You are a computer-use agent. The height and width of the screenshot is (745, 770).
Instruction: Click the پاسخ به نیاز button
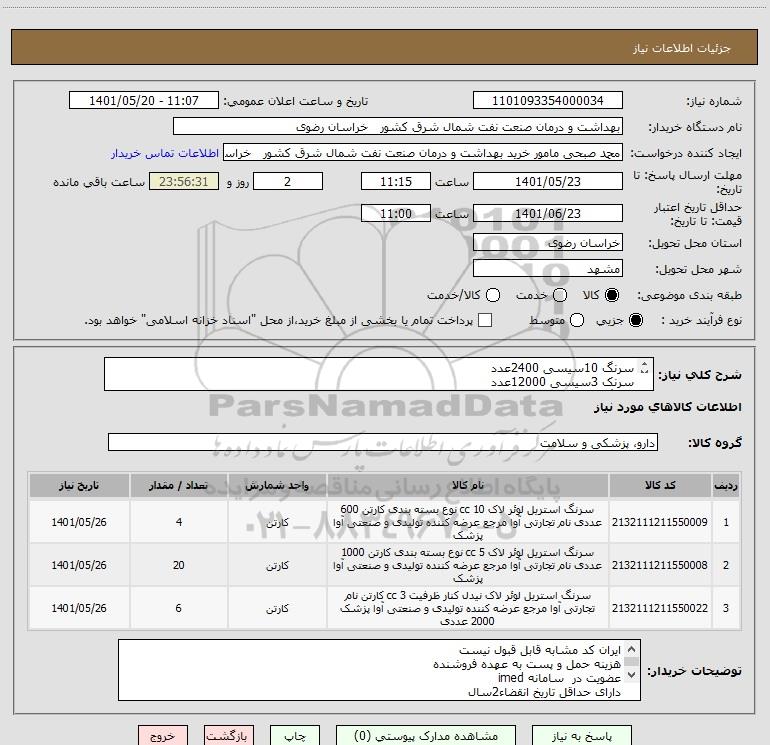582,736
